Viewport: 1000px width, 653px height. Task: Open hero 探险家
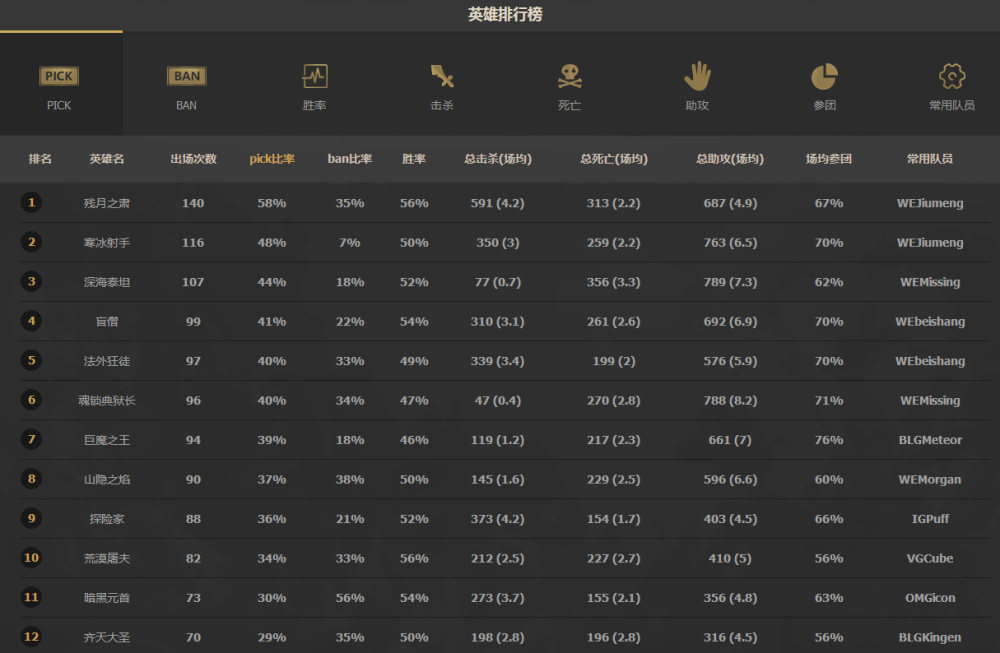(107, 519)
